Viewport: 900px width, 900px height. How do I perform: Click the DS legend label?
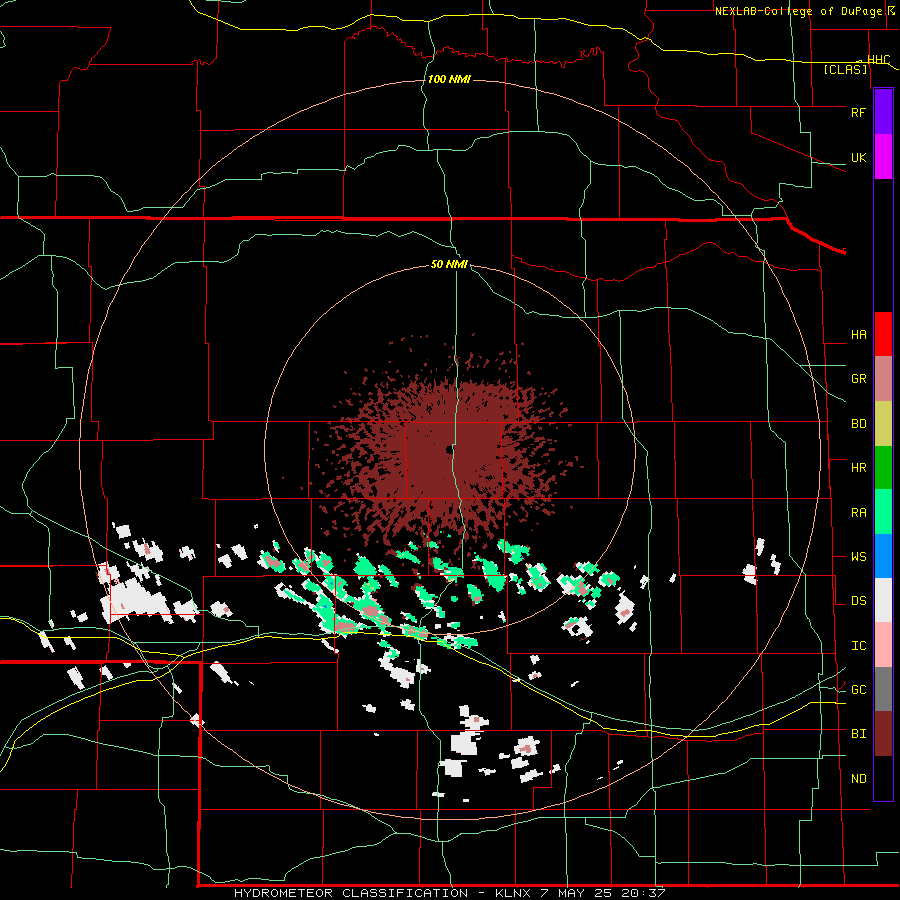858,600
